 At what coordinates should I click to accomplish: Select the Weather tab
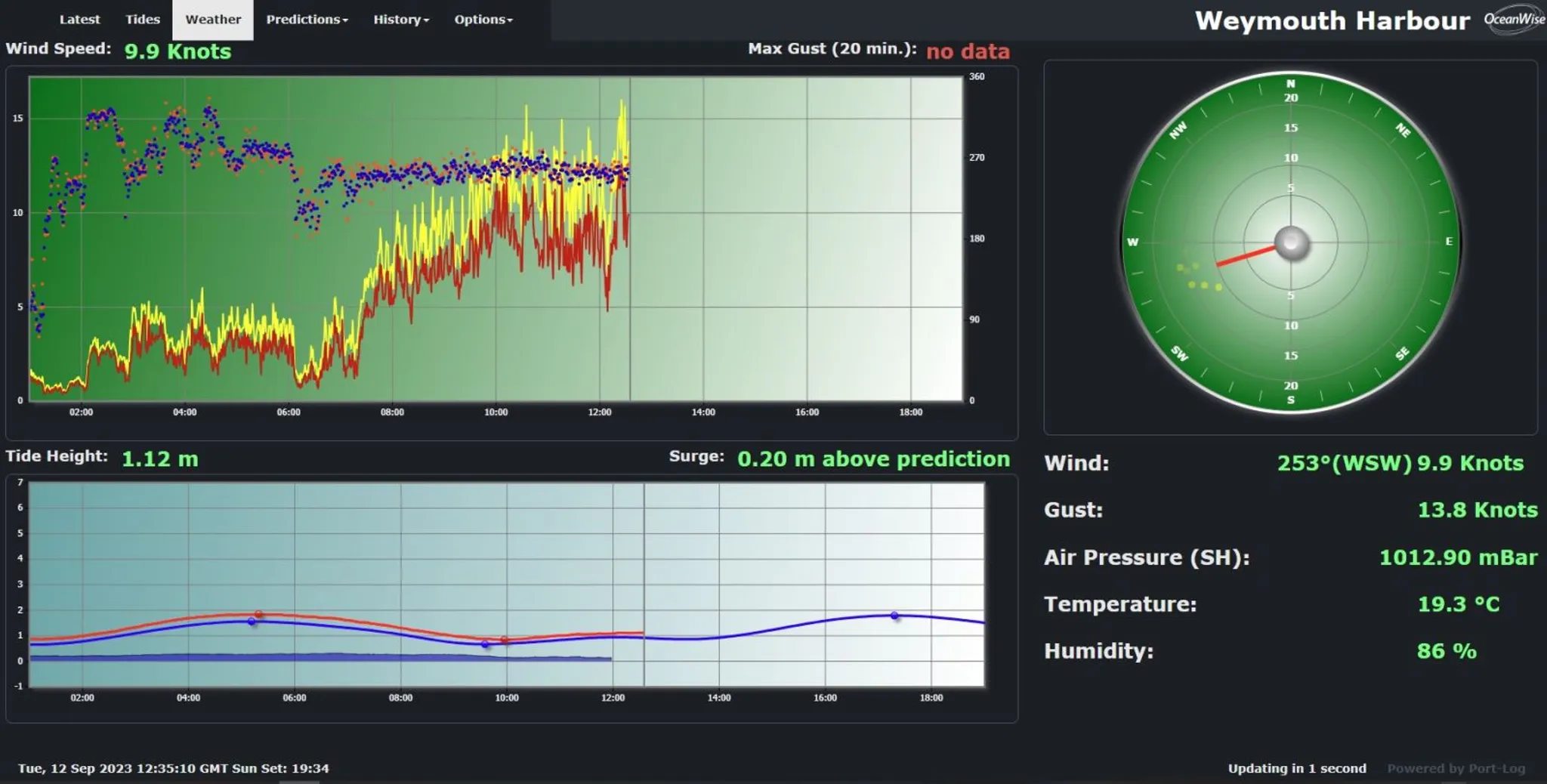(213, 20)
